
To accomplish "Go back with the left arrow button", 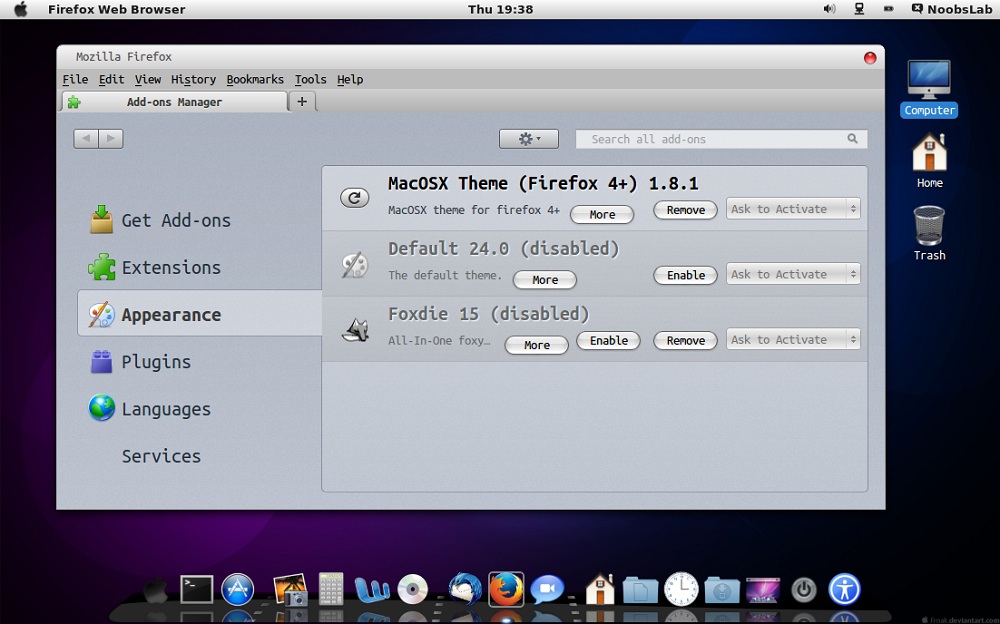I will tap(86, 138).
